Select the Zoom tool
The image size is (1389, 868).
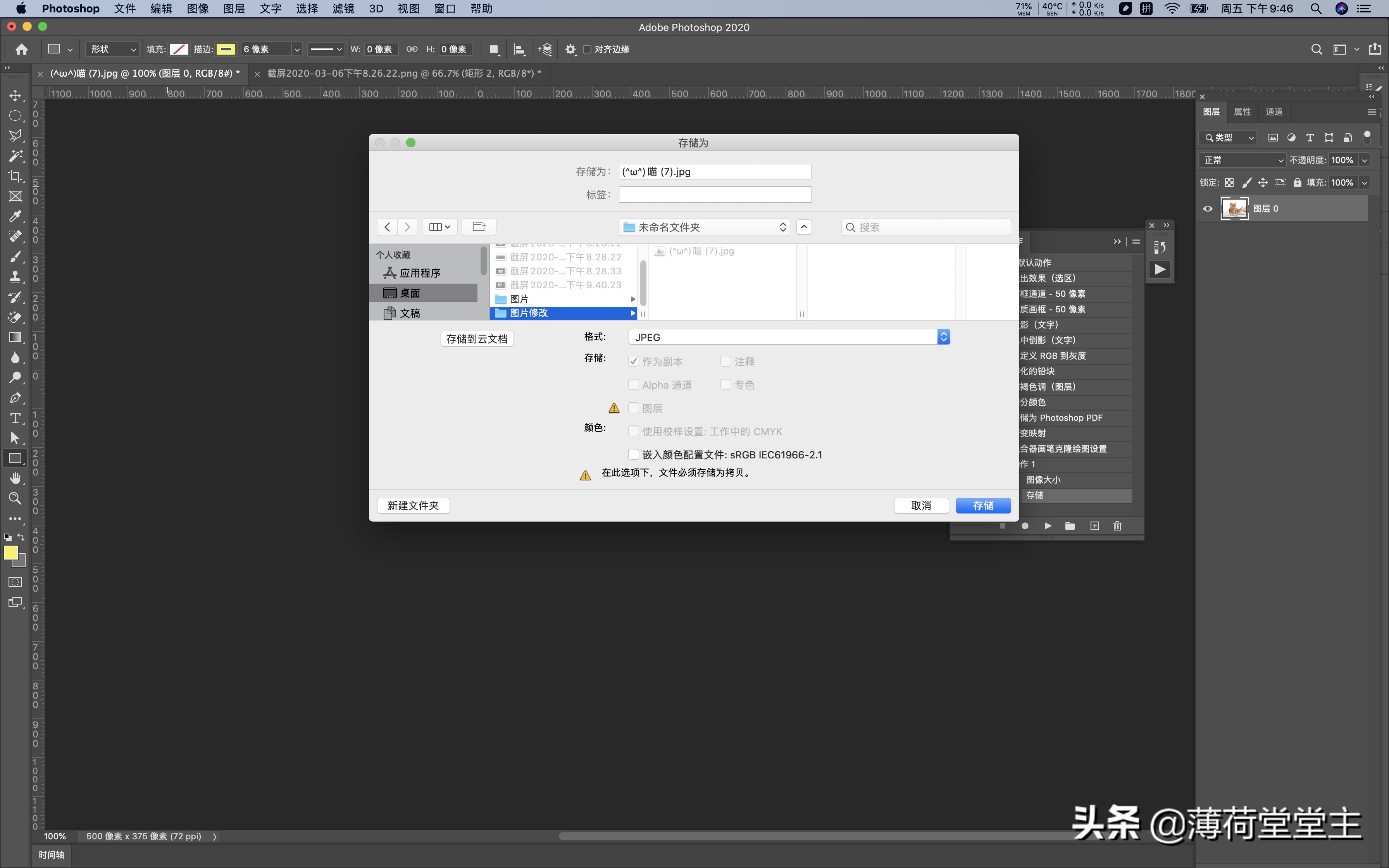click(x=15, y=499)
